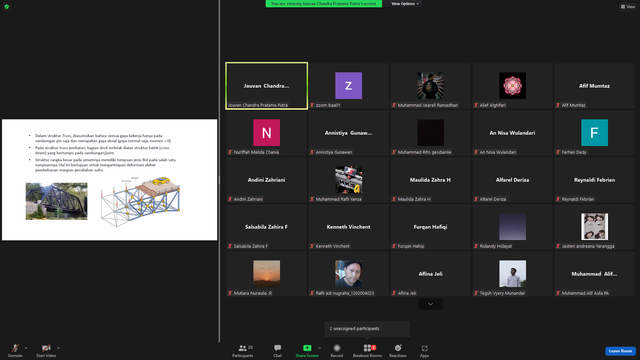Click the green Share Screen button

click(307, 350)
